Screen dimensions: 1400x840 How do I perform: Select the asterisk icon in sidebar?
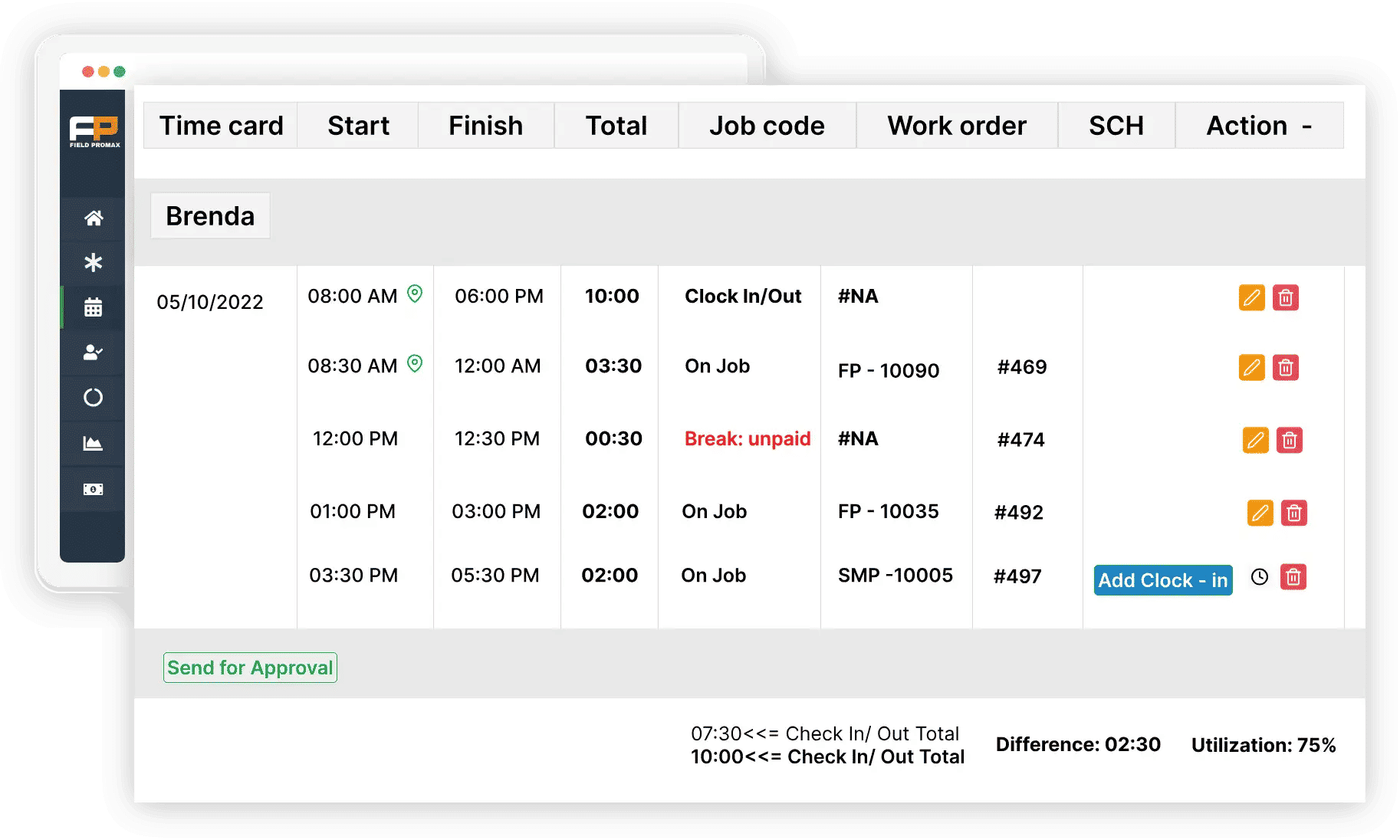[x=94, y=263]
